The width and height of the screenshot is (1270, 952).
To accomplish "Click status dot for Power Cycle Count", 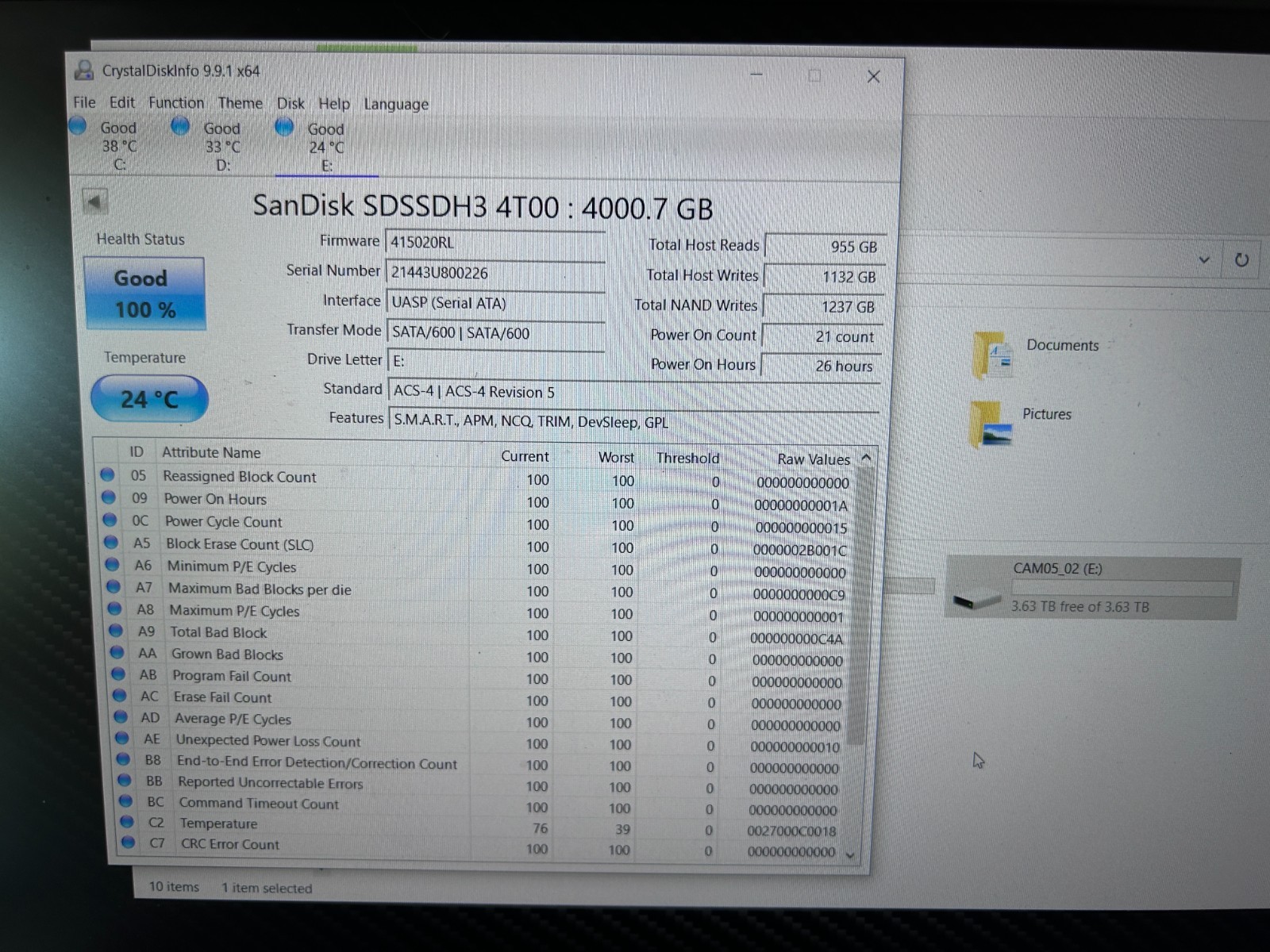I will tap(110, 520).
